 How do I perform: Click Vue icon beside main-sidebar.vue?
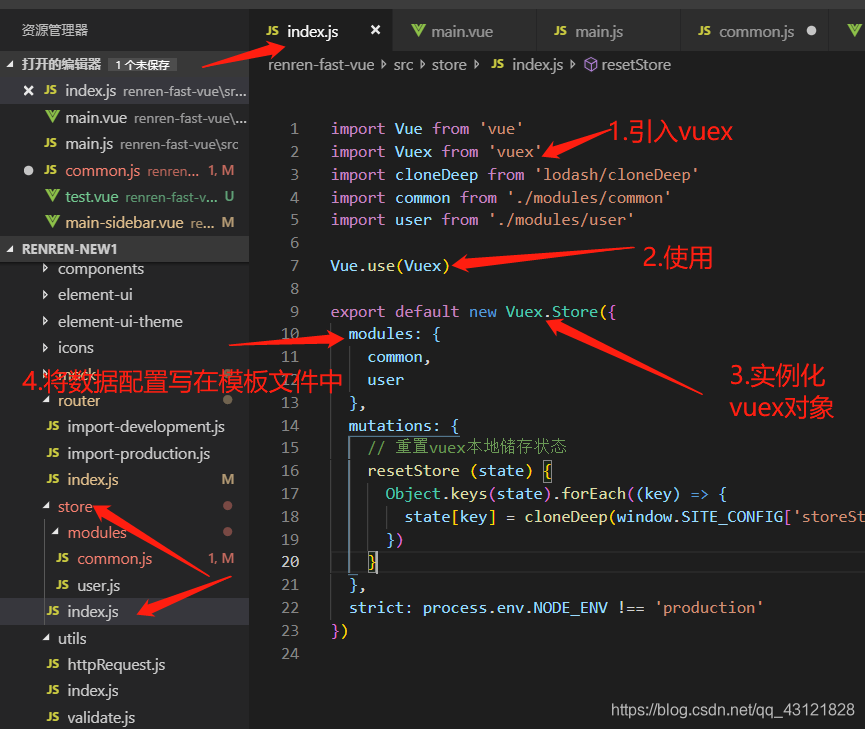point(52,222)
